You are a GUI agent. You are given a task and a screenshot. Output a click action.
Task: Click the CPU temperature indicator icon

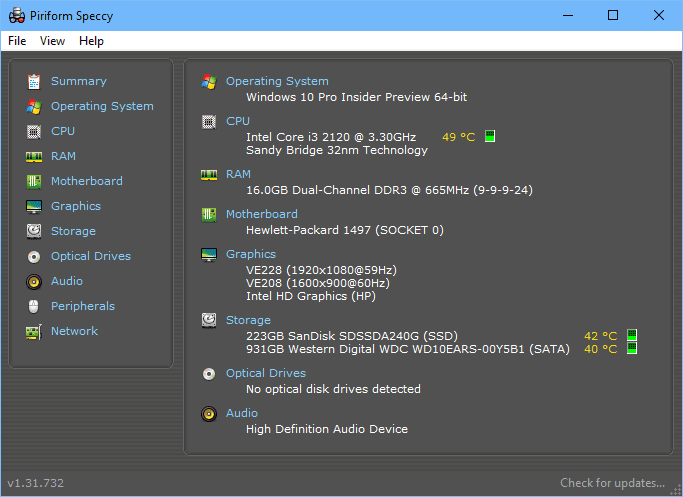click(490, 136)
